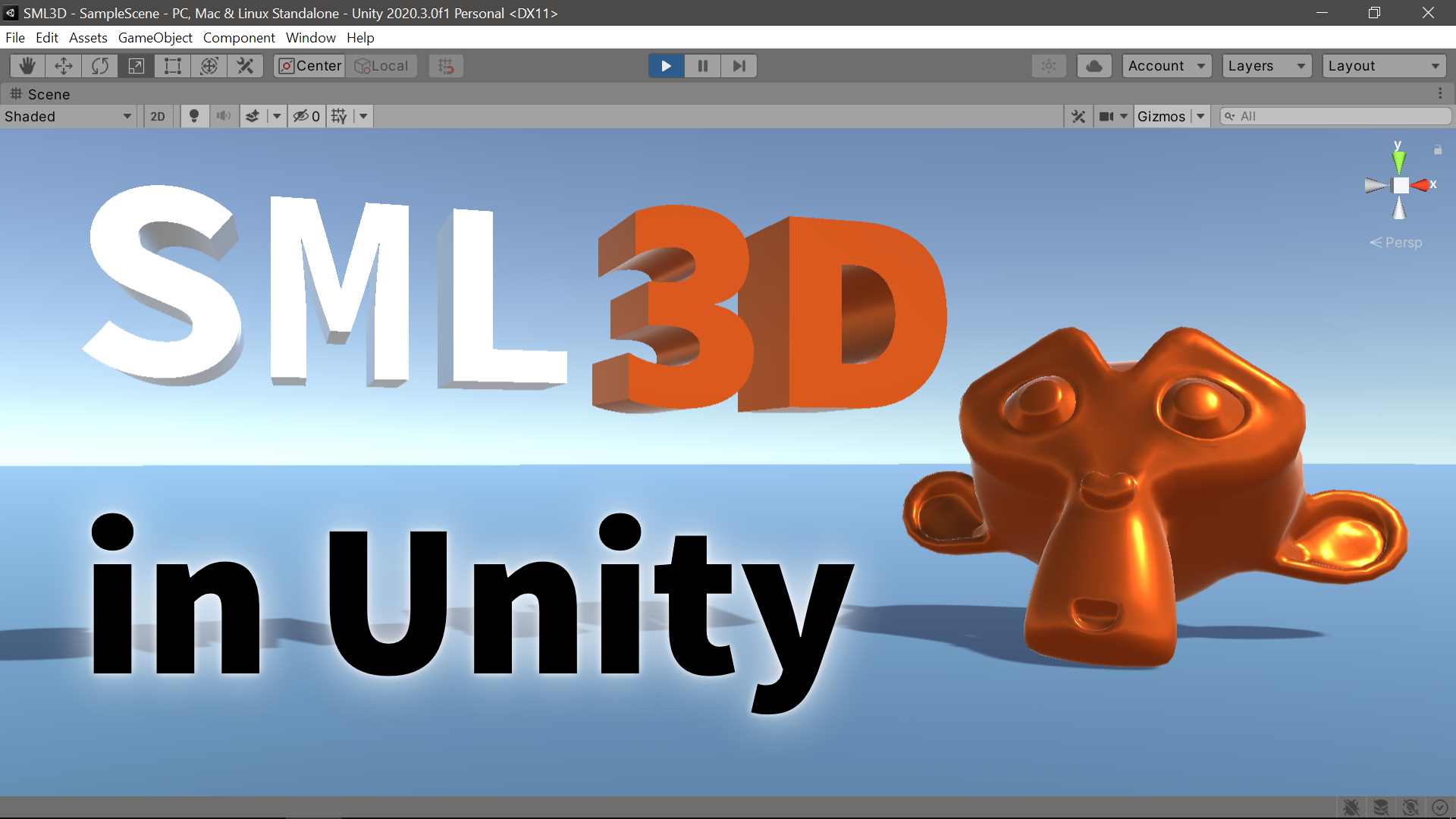
Task: Open the Window menu
Action: 311,38
